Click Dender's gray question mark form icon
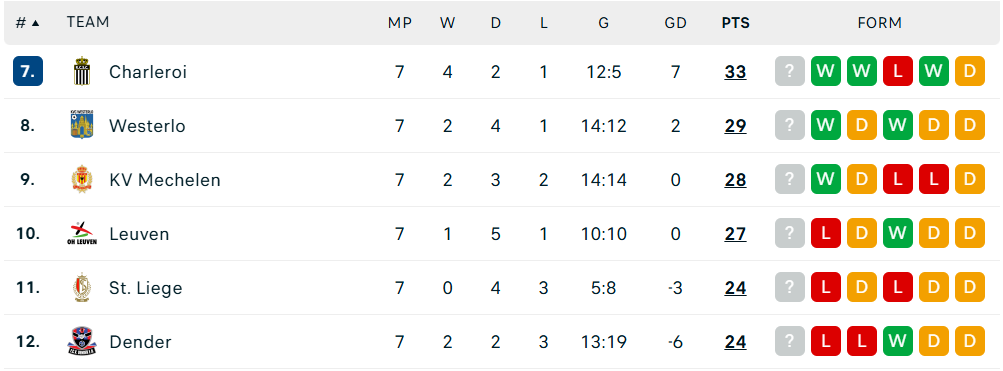This screenshot has height=371, width=1003. tap(790, 342)
